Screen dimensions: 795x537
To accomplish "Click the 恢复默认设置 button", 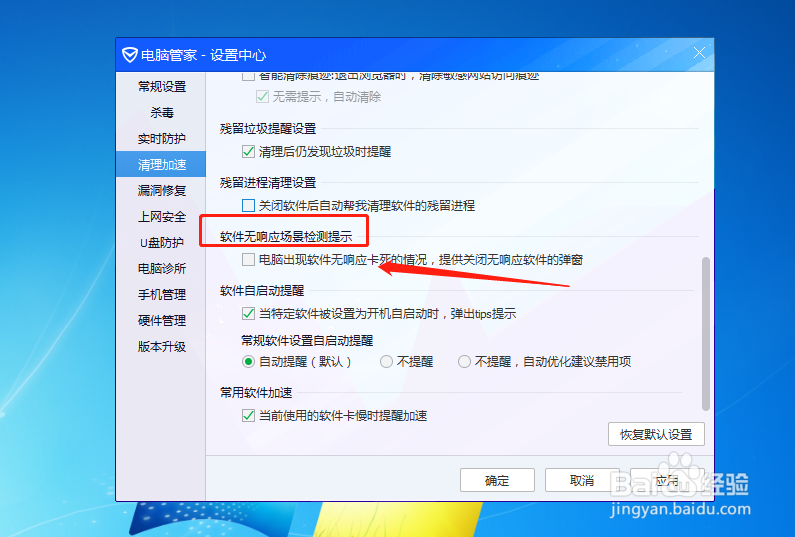I will pos(656,434).
